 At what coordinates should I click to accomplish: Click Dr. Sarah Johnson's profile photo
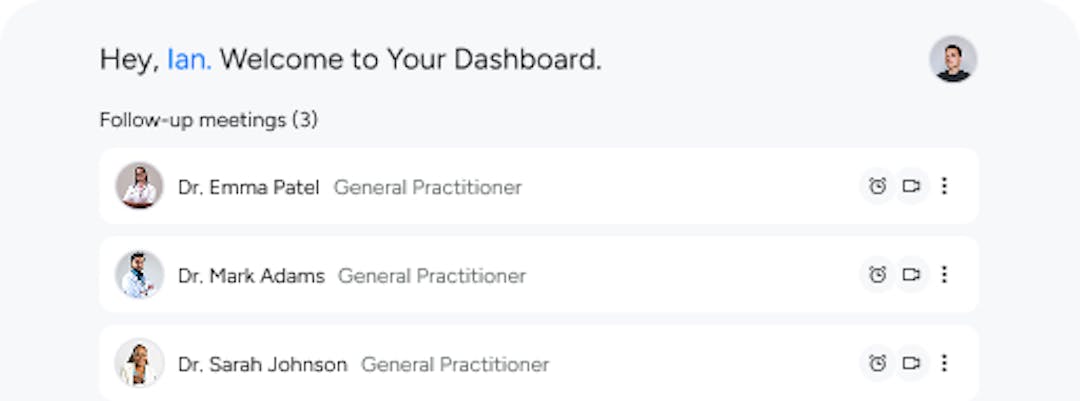point(139,363)
